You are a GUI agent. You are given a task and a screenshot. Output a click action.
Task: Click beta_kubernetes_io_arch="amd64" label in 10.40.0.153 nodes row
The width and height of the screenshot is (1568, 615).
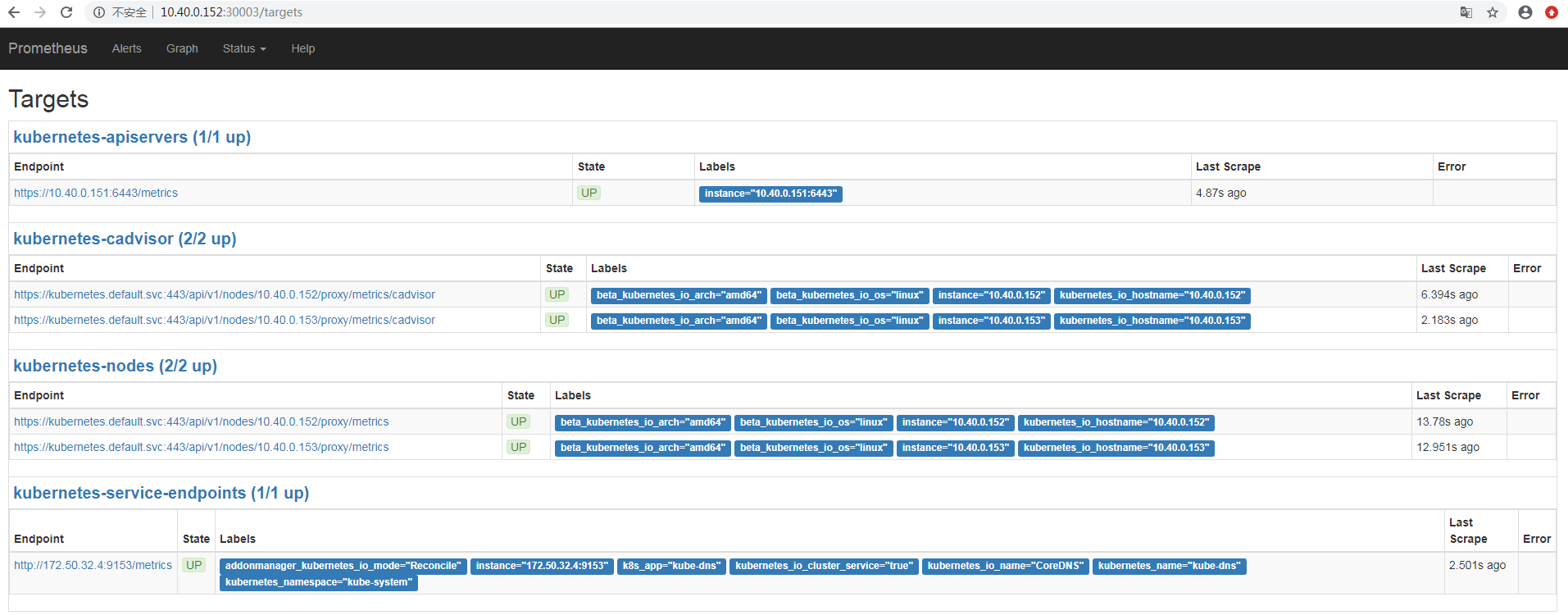[x=643, y=448]
